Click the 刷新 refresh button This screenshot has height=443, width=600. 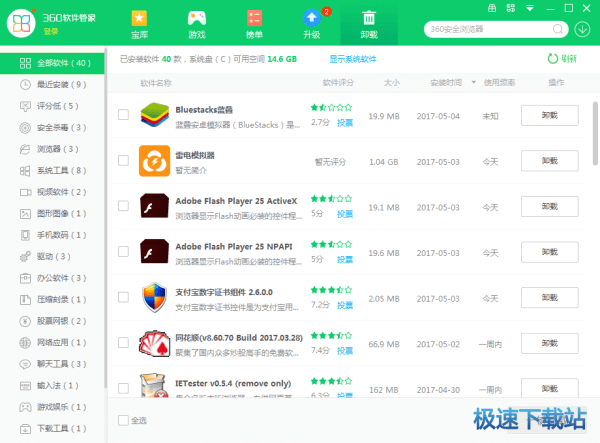click(562, 59)
